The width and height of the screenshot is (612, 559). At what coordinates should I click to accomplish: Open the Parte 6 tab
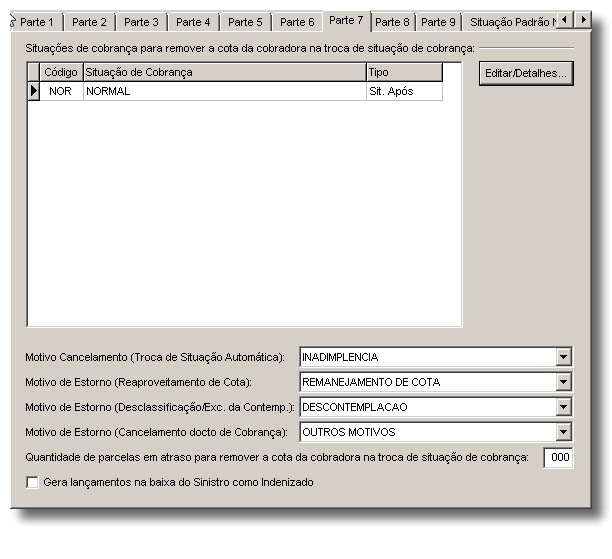click(297, 22)
